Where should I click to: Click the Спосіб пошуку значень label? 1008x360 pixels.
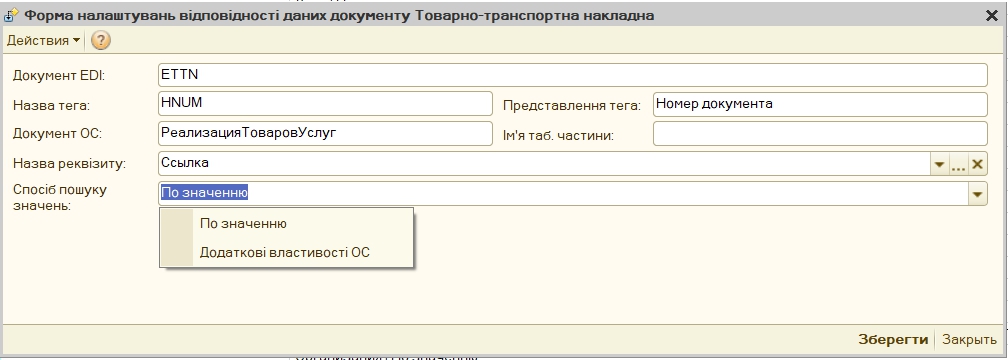60,198
